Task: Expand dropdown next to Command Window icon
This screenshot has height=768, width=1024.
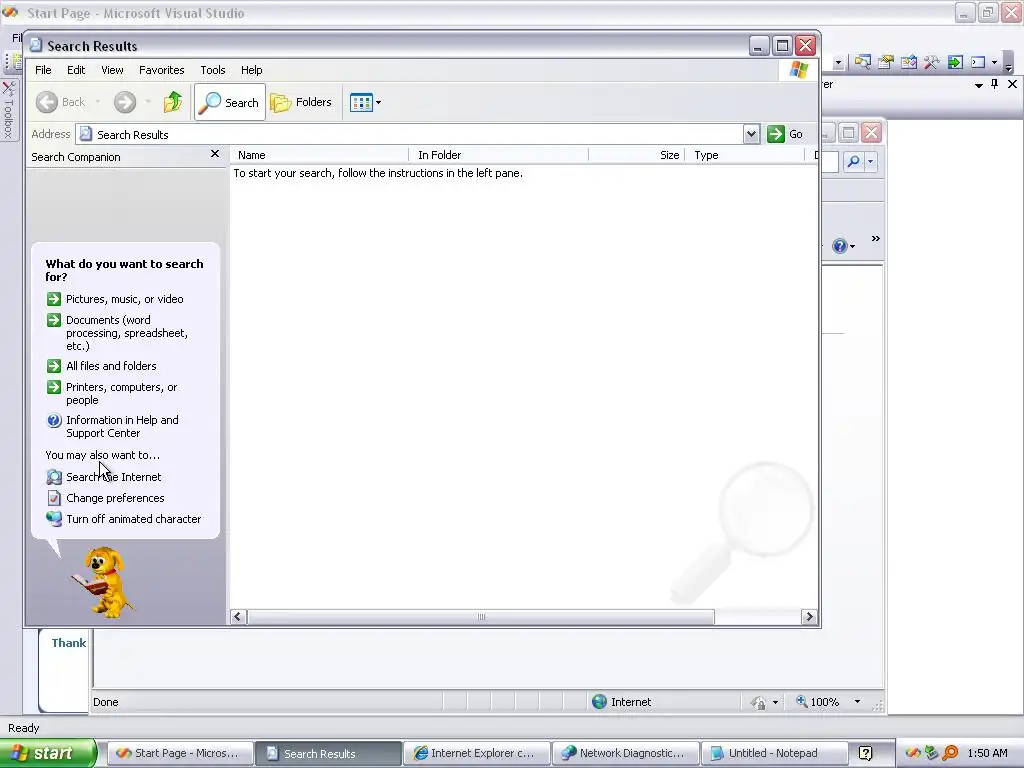Action: click(x=995, y=63)
